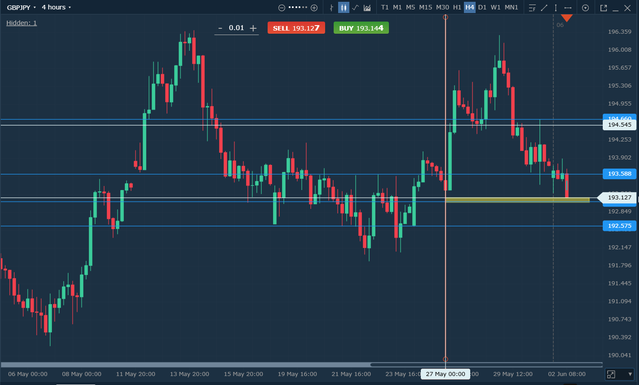Image resolution: width=639 pixels, height=385 pixels.
Task: Open the object list icon in toolbar
Action: (532, 8)
